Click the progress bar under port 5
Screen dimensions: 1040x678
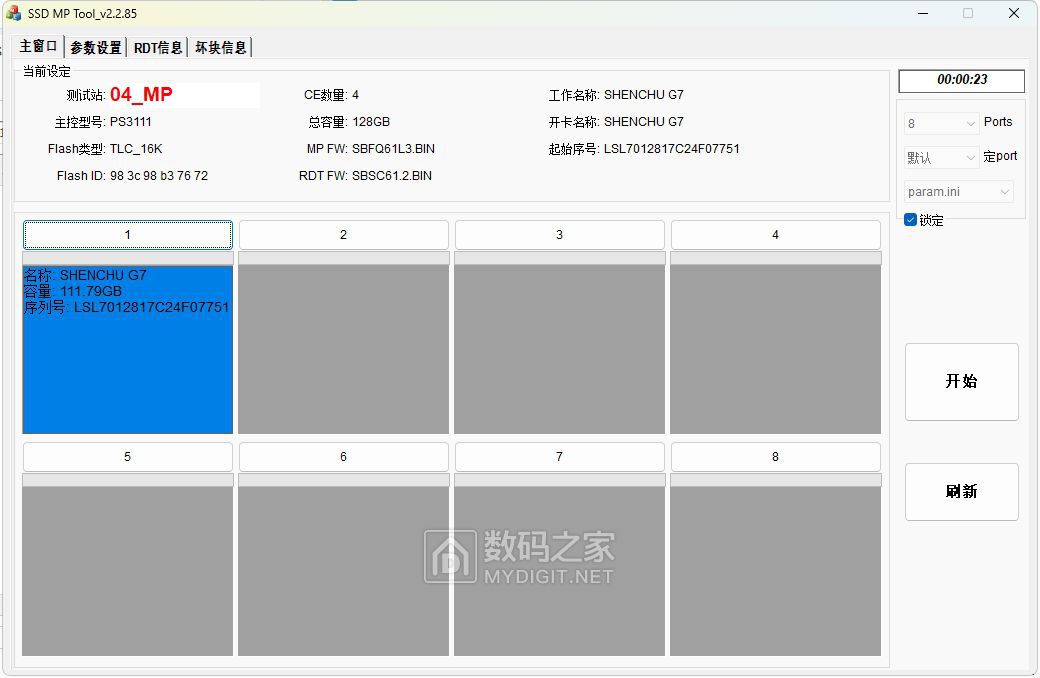pos(127,480)
